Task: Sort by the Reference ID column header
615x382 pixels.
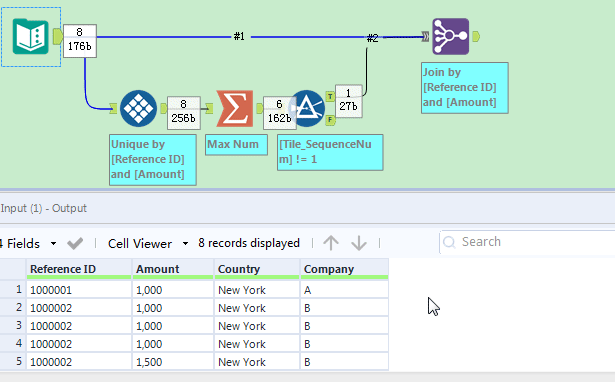Action: (x=78, y=269)
